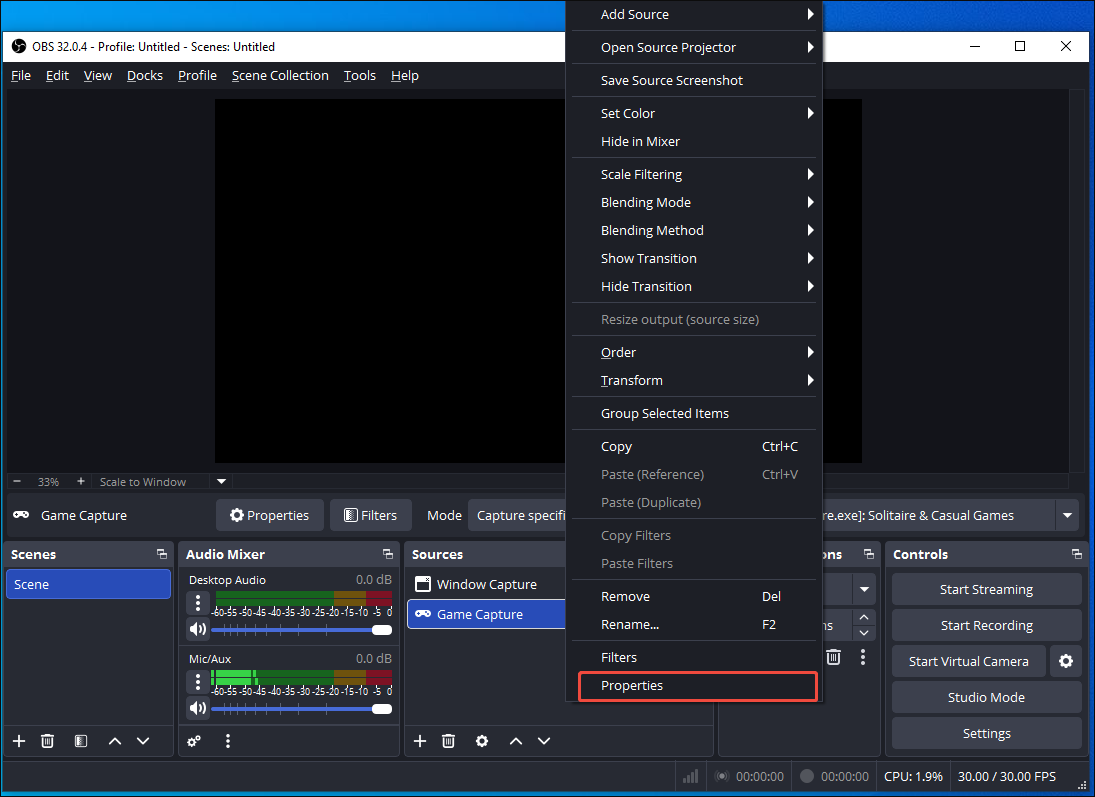Open OBS Settings
Image resolution: width=1095 pixels, height=797 pixels.
(x=985, y=733)
